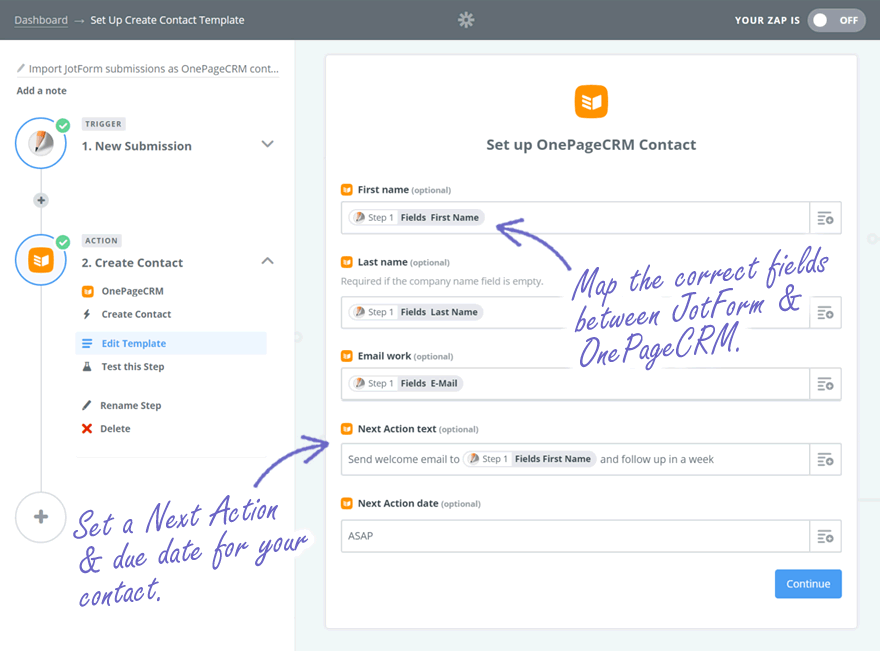This screenshot has width=880, height=651.
Task: Click the small OnePageCRM icon in sidebar
Action: tap(88, 291)
